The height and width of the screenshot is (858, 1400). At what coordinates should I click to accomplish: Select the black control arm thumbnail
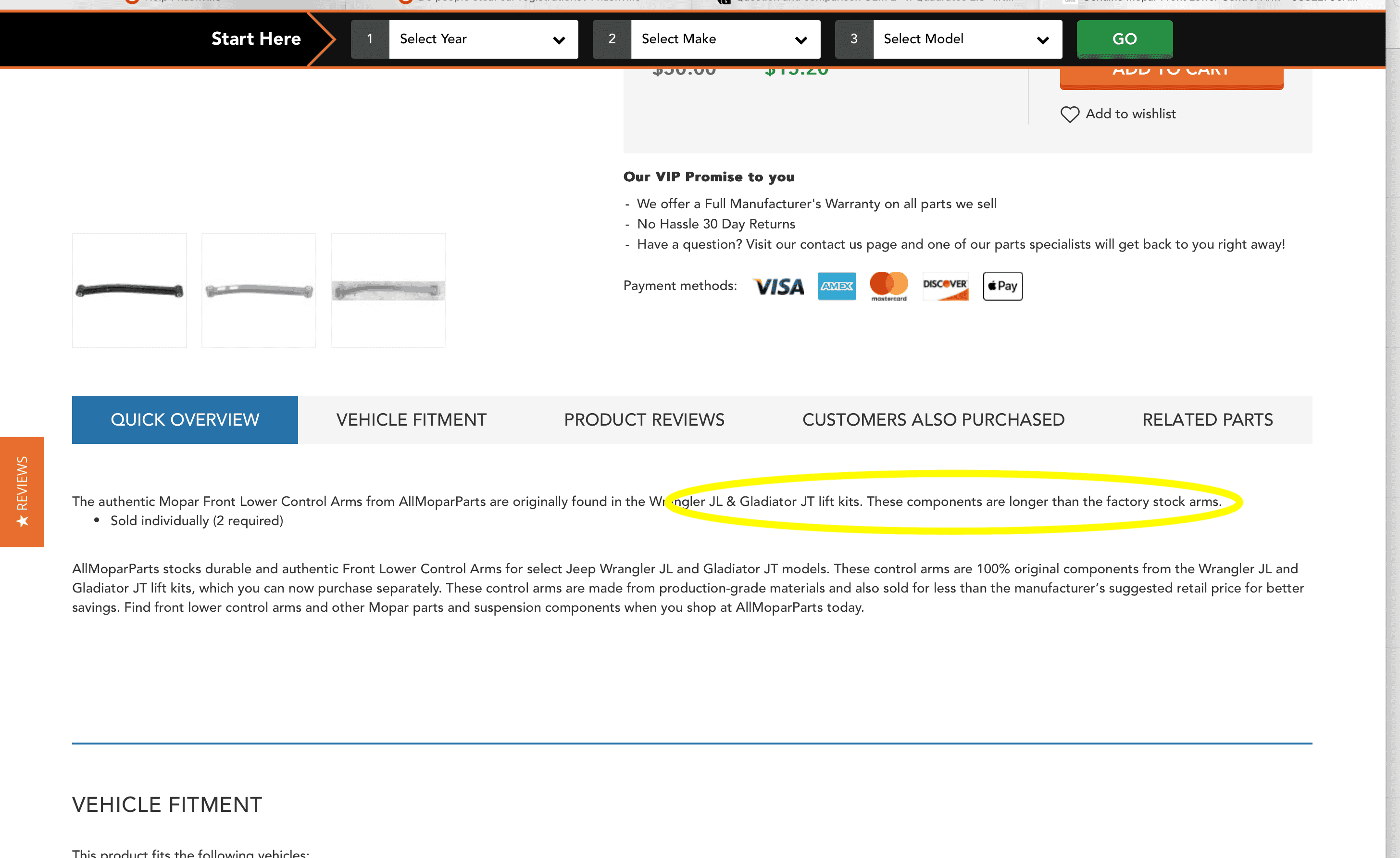click(129, 290)
